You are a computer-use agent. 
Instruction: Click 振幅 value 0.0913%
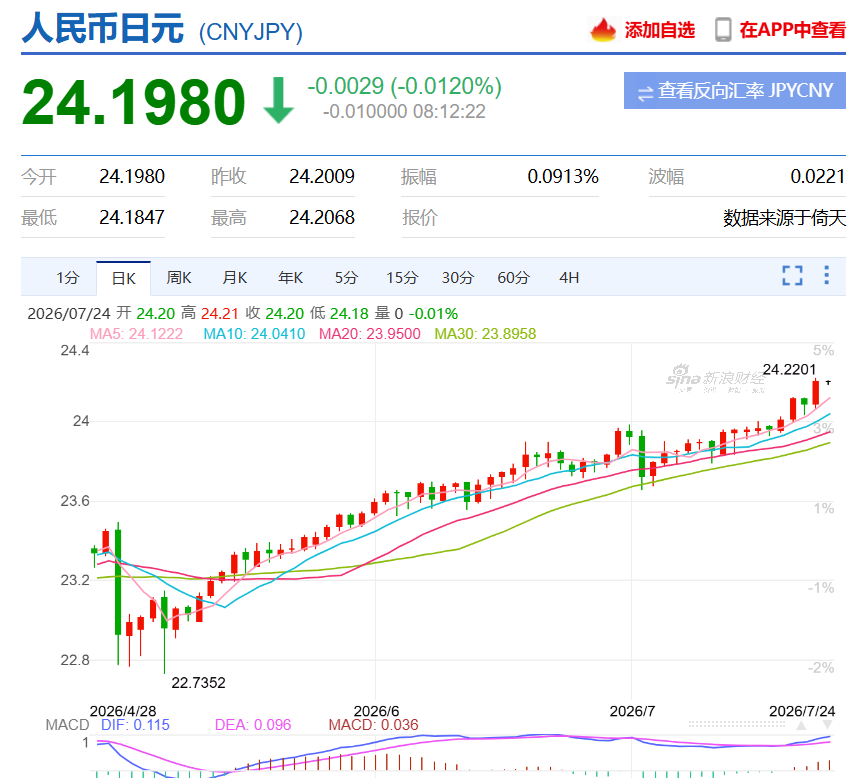click(563, 177)
